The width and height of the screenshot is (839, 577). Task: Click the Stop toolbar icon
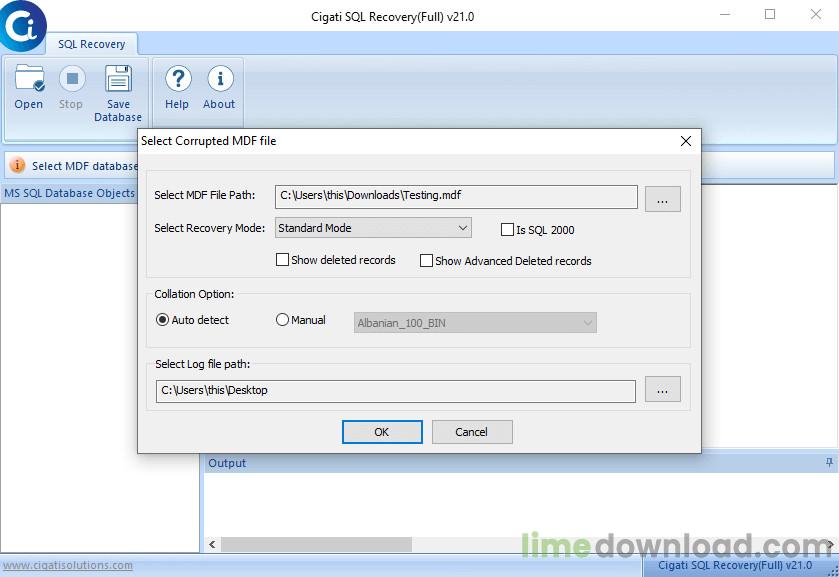72,79
